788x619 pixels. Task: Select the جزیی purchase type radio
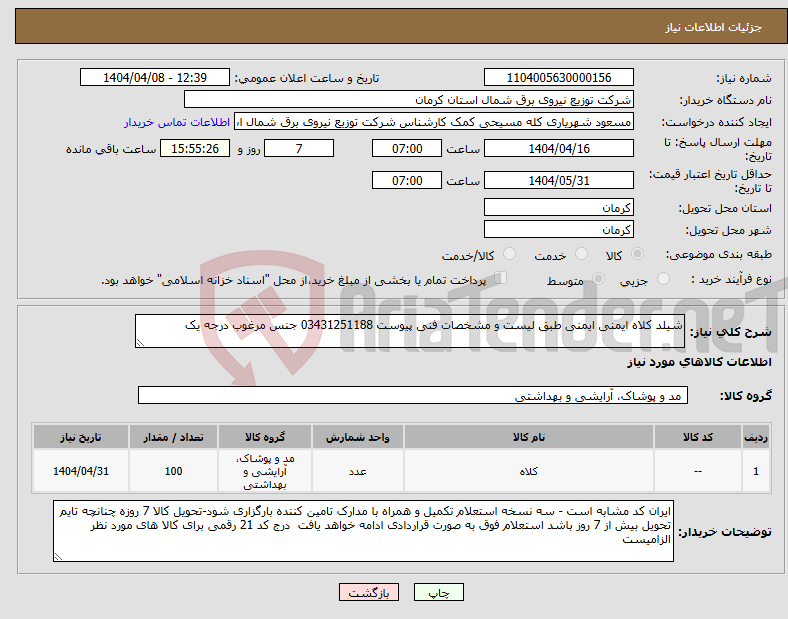pos(663,278)
